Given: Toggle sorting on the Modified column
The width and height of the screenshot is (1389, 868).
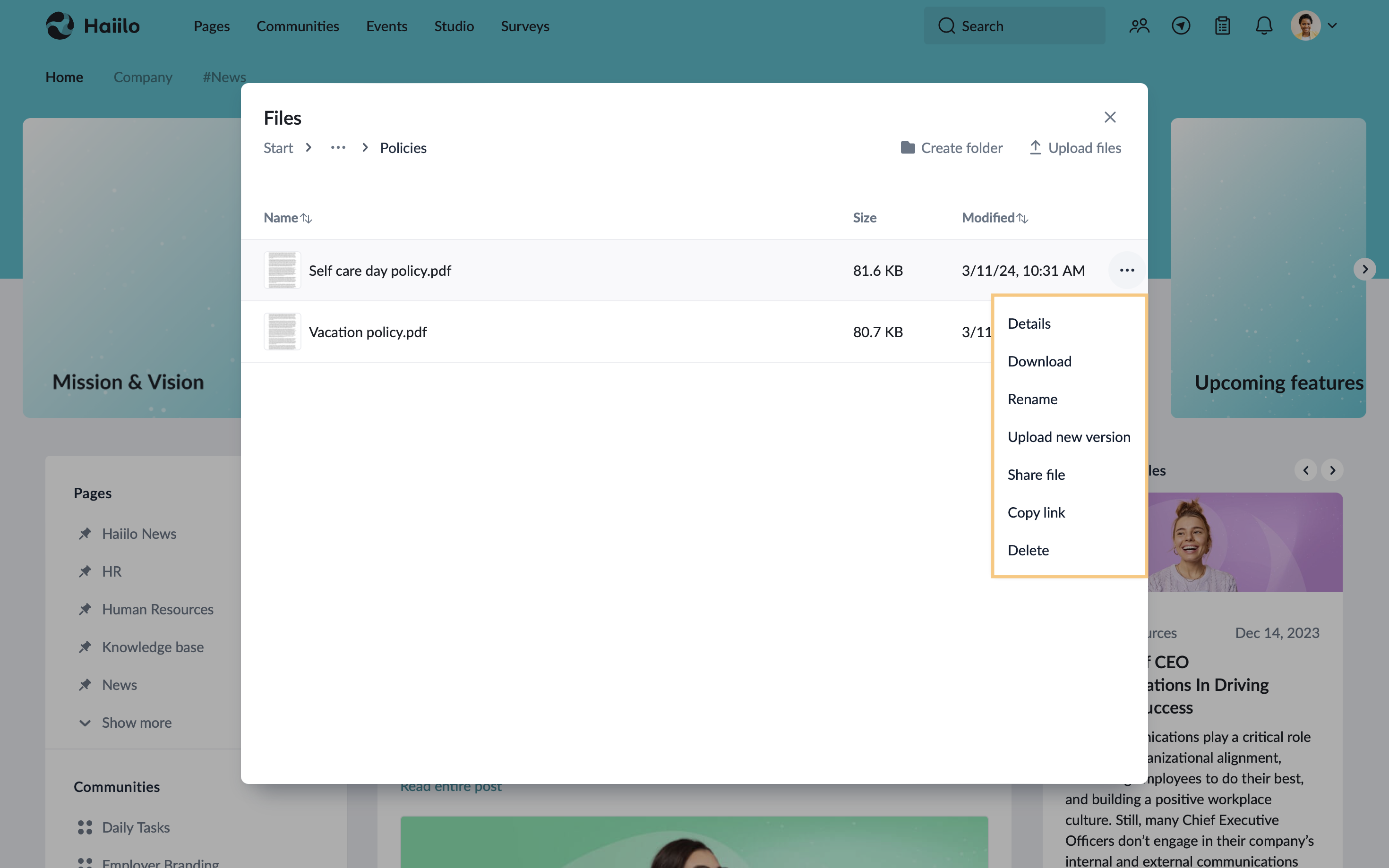Looking at the screenshot, I should pos(1023,218).
